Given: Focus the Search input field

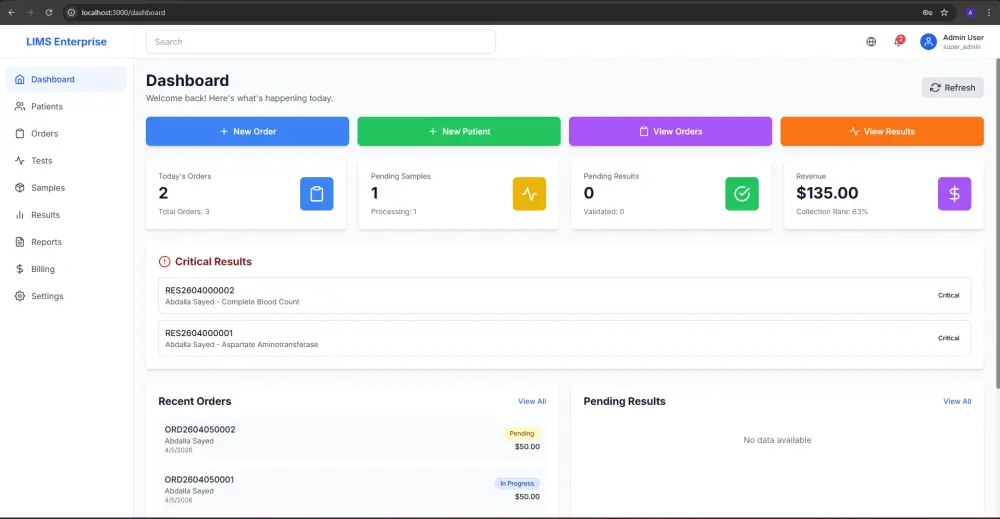Looking at the screenshot, I should [x=321, y=41].
